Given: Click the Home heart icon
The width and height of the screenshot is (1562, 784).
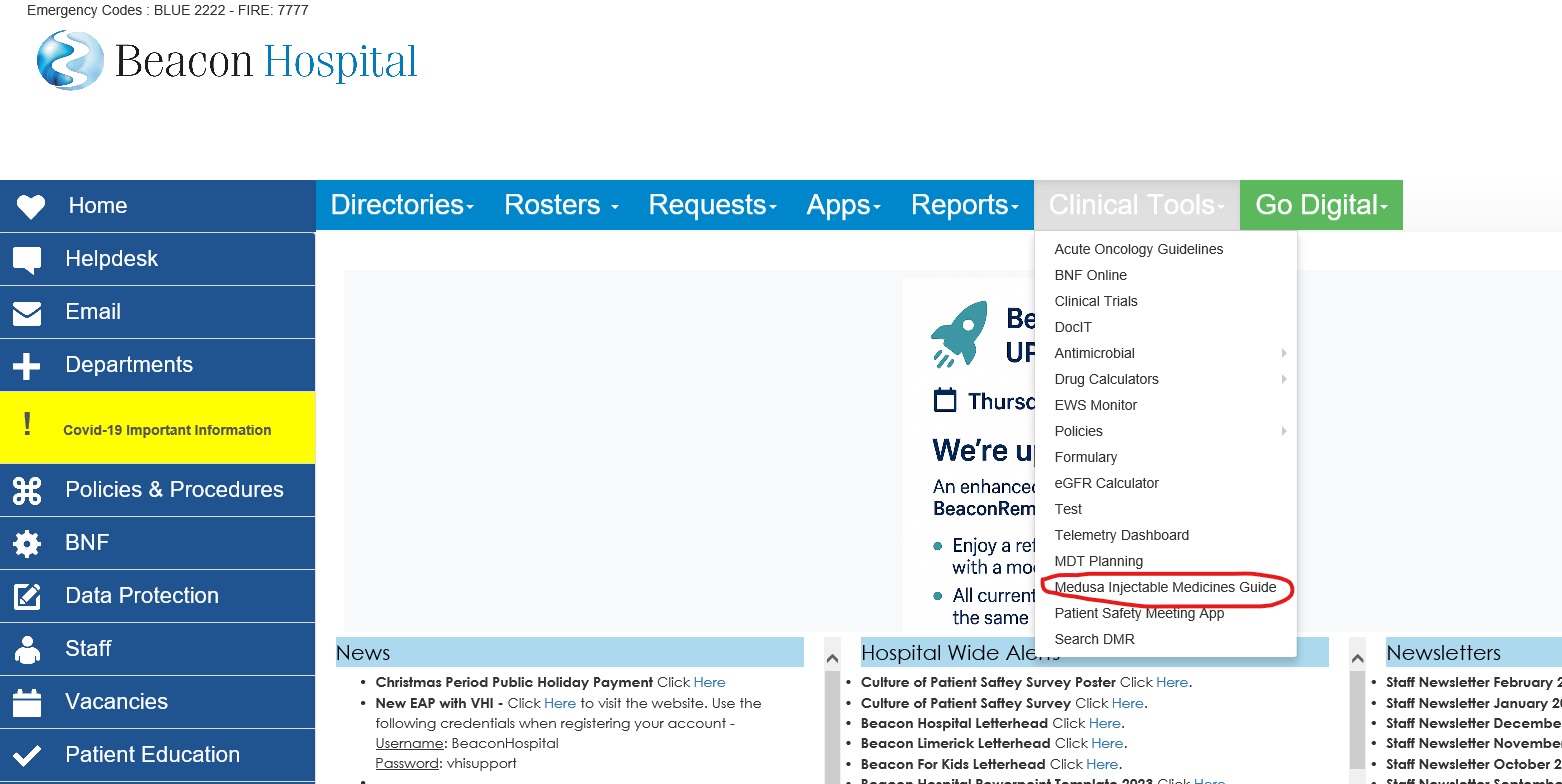Looking at the screenshot, I should 30,206.
